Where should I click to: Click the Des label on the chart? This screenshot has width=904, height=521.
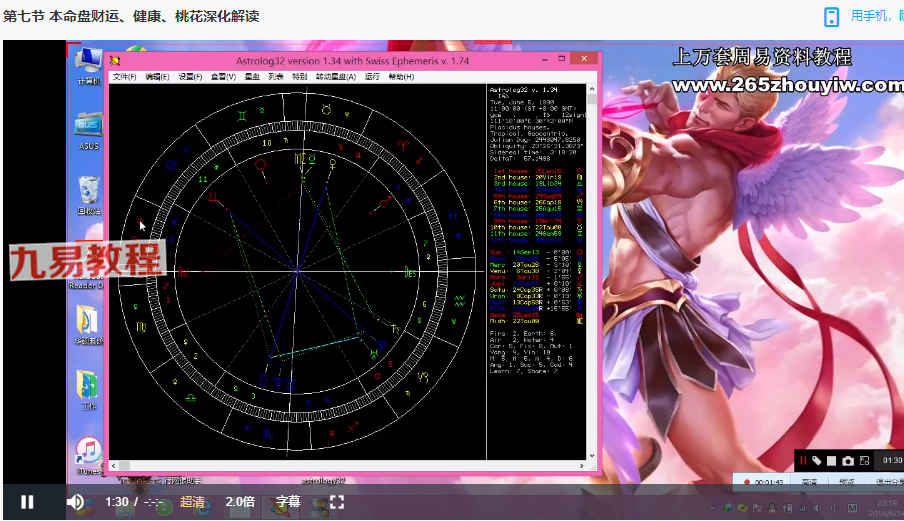pyautogui.click(x=410, y=272)
